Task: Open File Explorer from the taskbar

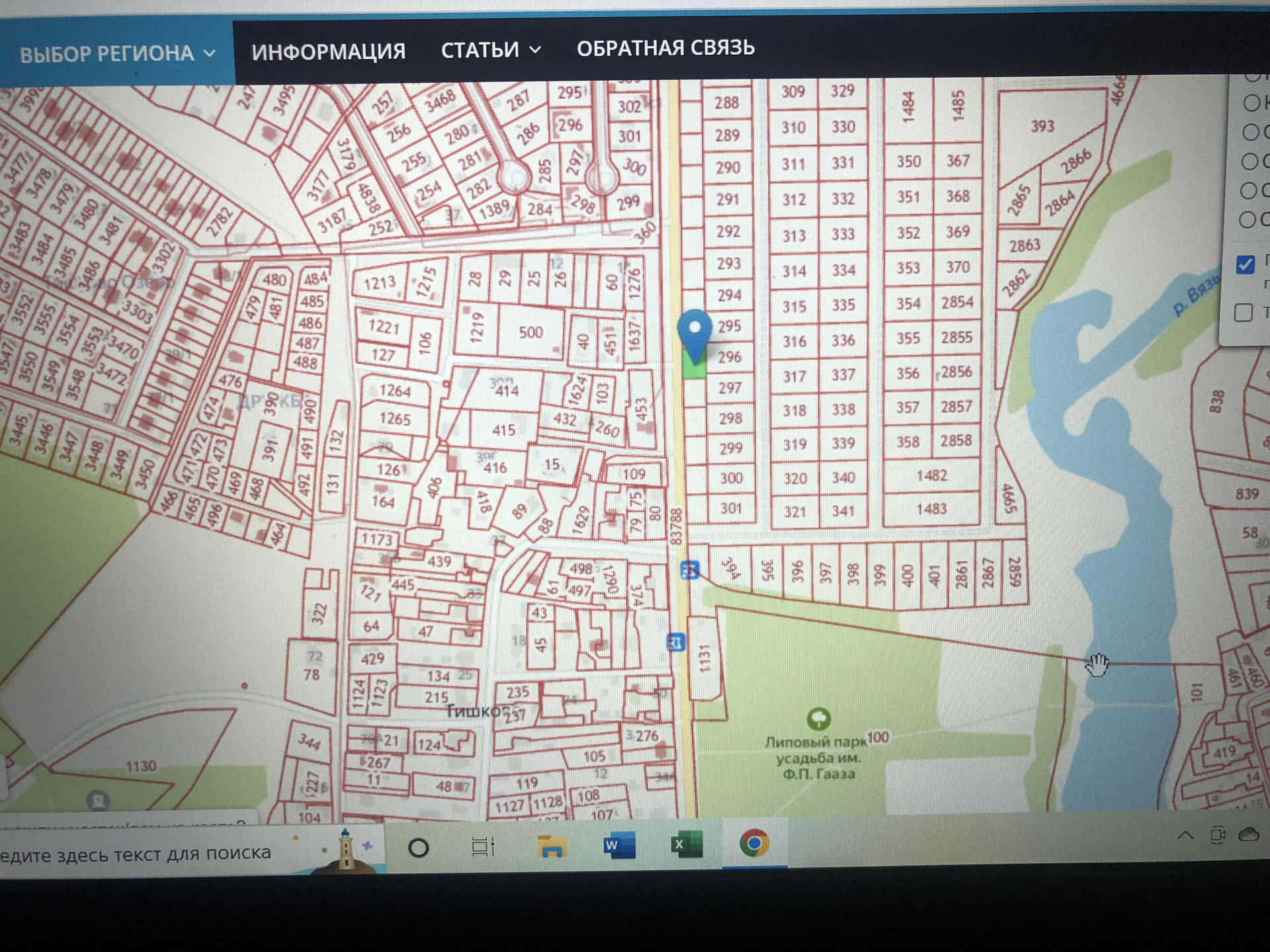Action: pyautogui.click(x=552, y=846)
